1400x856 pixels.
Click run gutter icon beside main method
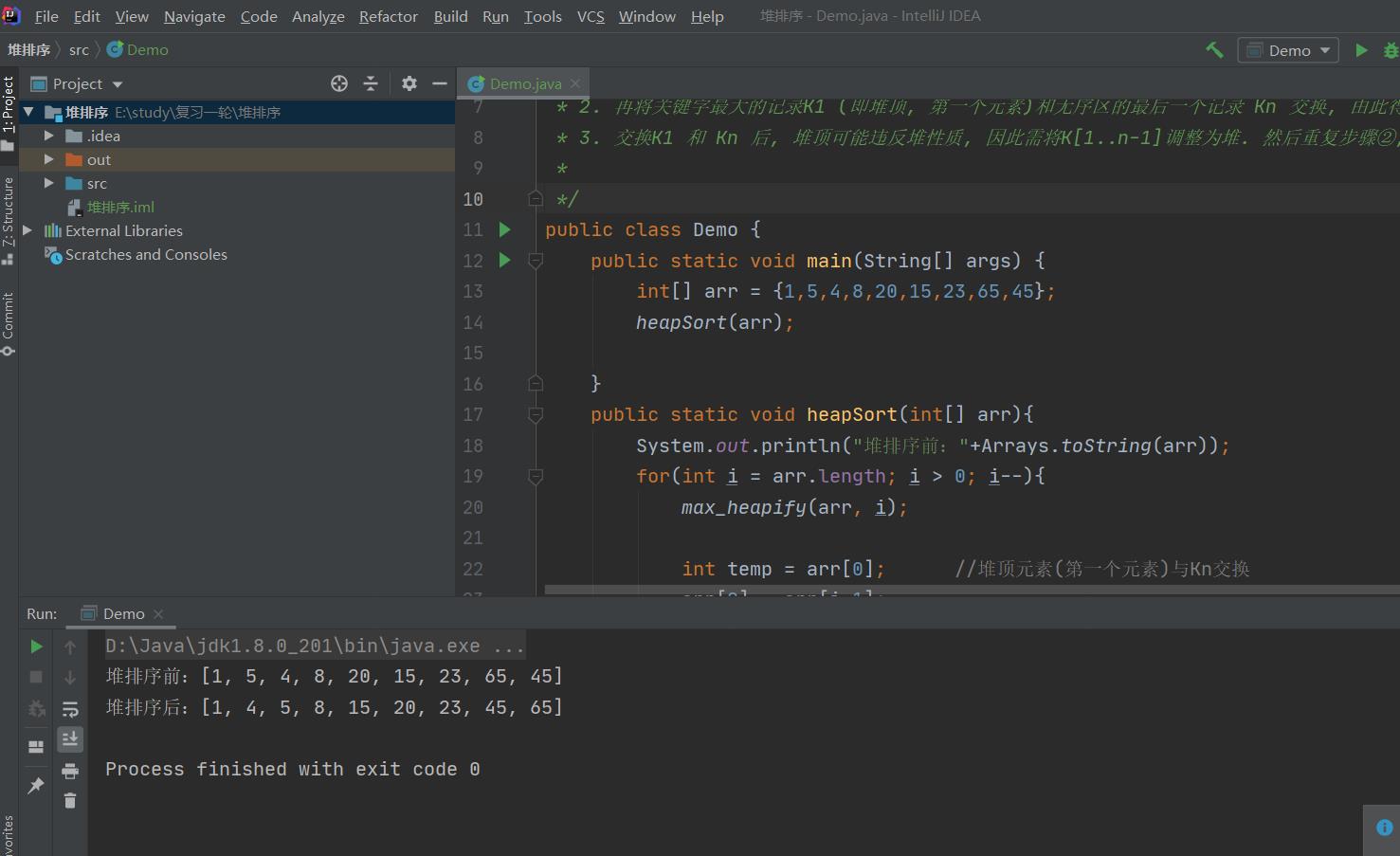504,260
